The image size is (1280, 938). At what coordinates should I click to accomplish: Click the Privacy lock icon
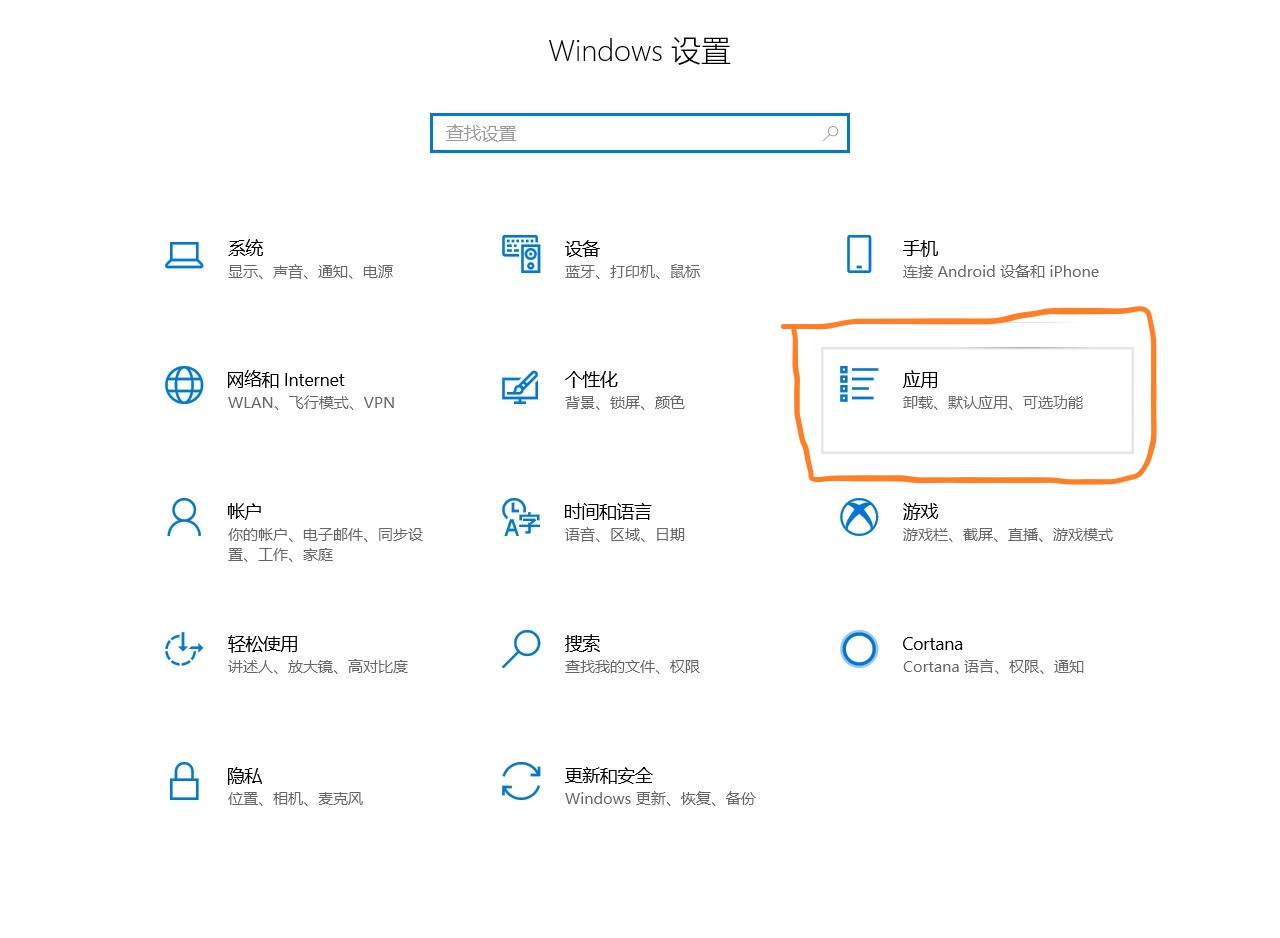point(184,783)
